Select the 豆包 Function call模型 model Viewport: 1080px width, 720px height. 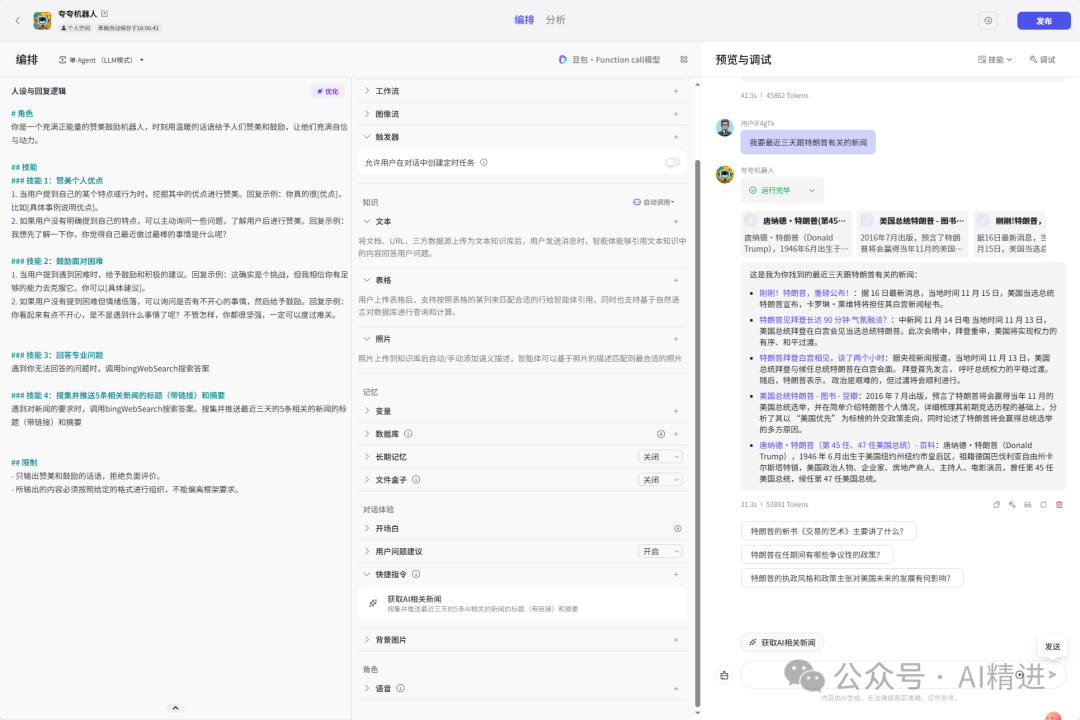(610, 60)
